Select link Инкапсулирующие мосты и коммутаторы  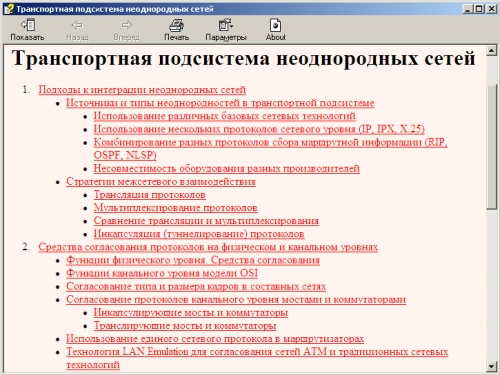[x=191, y=312]
